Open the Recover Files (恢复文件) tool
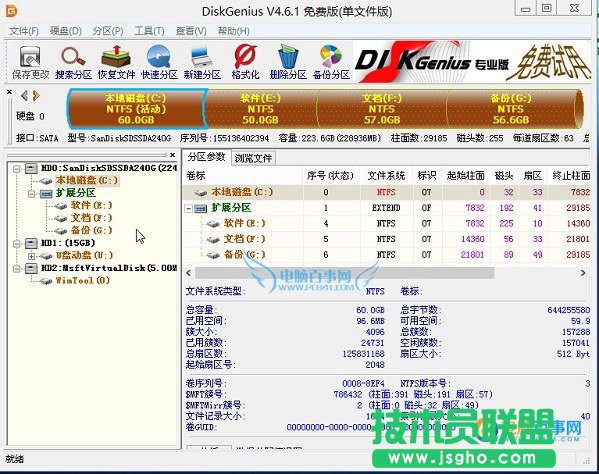 tap(116, 62)
